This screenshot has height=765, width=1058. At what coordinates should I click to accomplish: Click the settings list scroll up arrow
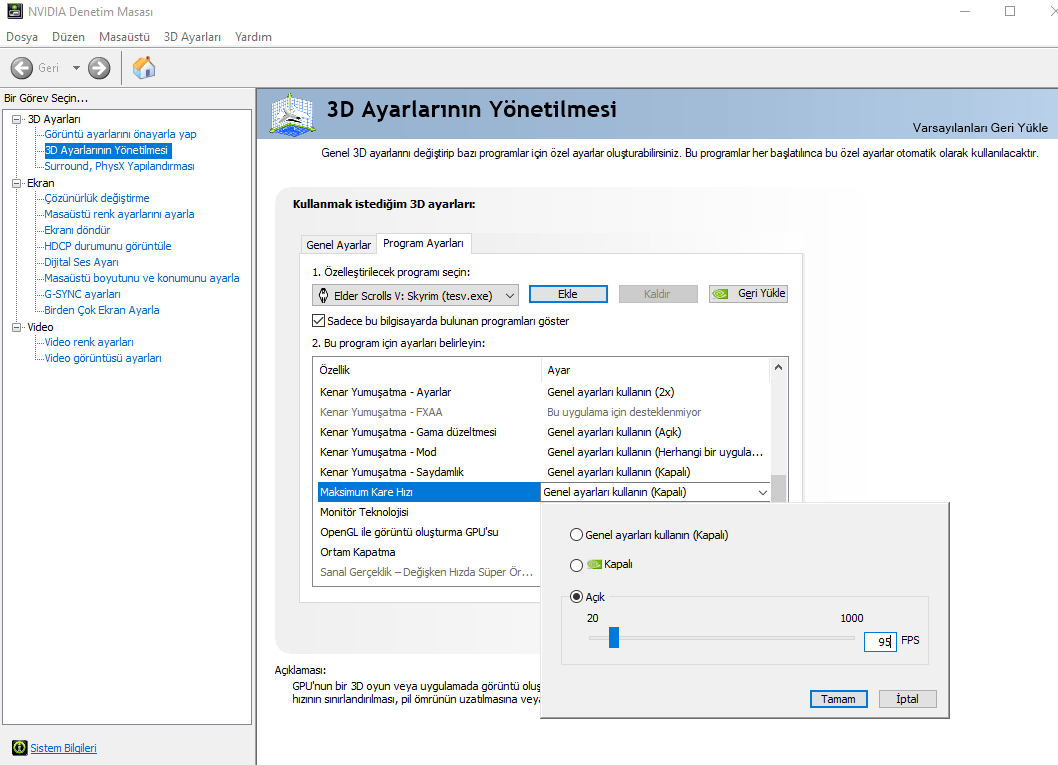coord(779,368)
